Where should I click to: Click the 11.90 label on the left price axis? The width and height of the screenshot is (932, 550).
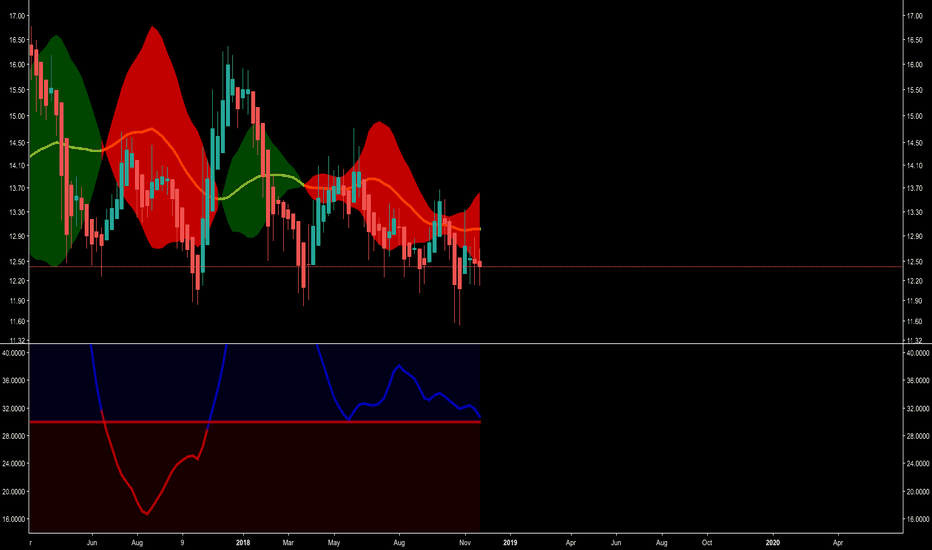click(x=17, y=301)
